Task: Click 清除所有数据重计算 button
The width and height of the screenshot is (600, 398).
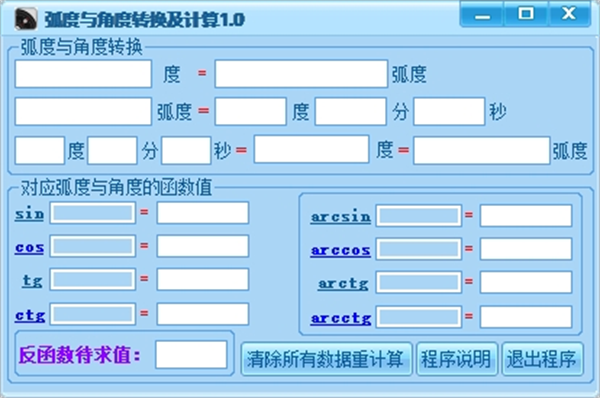Action: coord(326,359)
